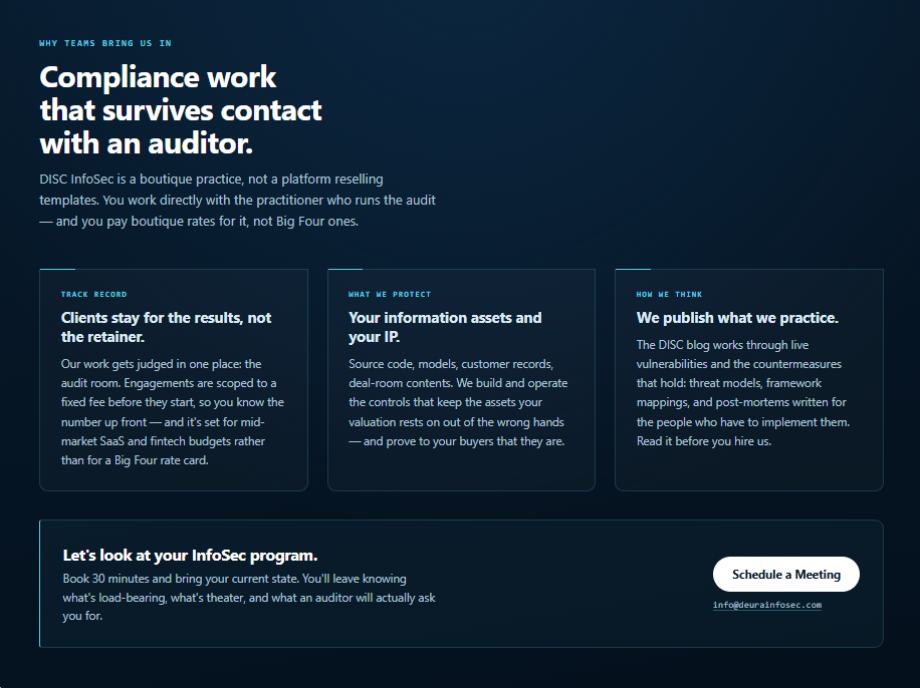The image size is (920, 688).
Task: Click the 'Compliance work that survives contact' headline
Action: tap(181, 110)
